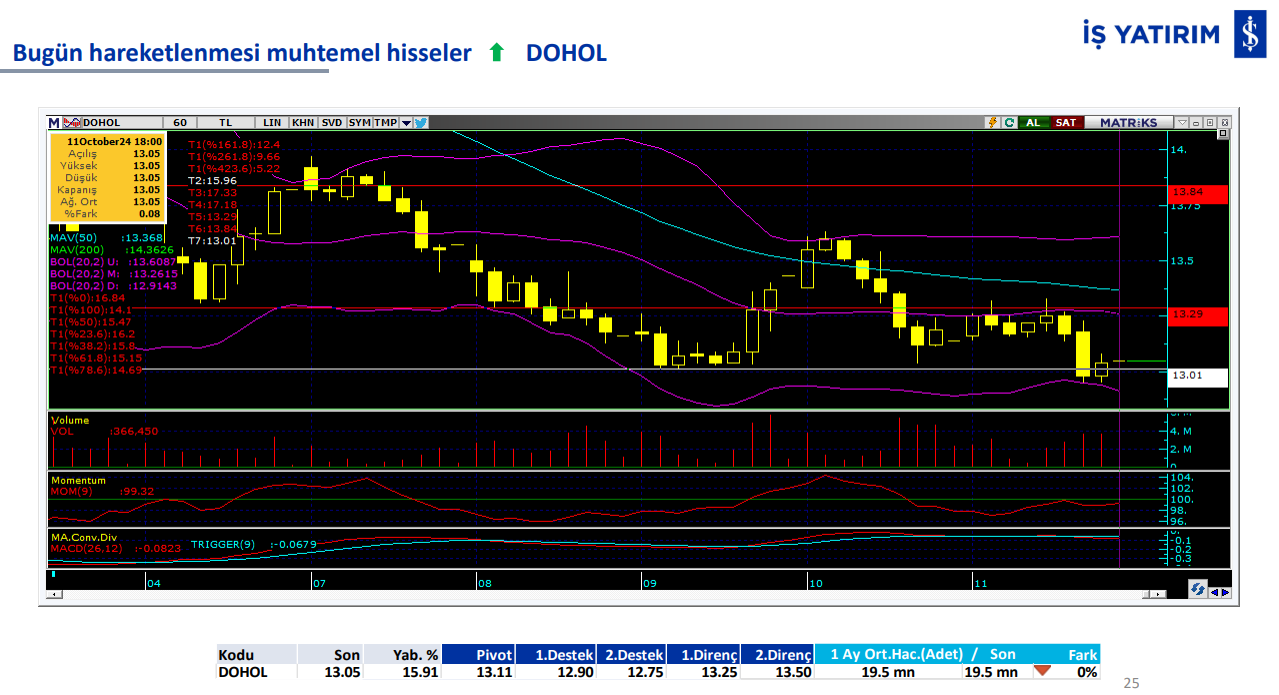The width and height of the screenshot is (1279, 695).
Task: Expand the triangle menu next to MATRIKS
Action: point(1182,123)
